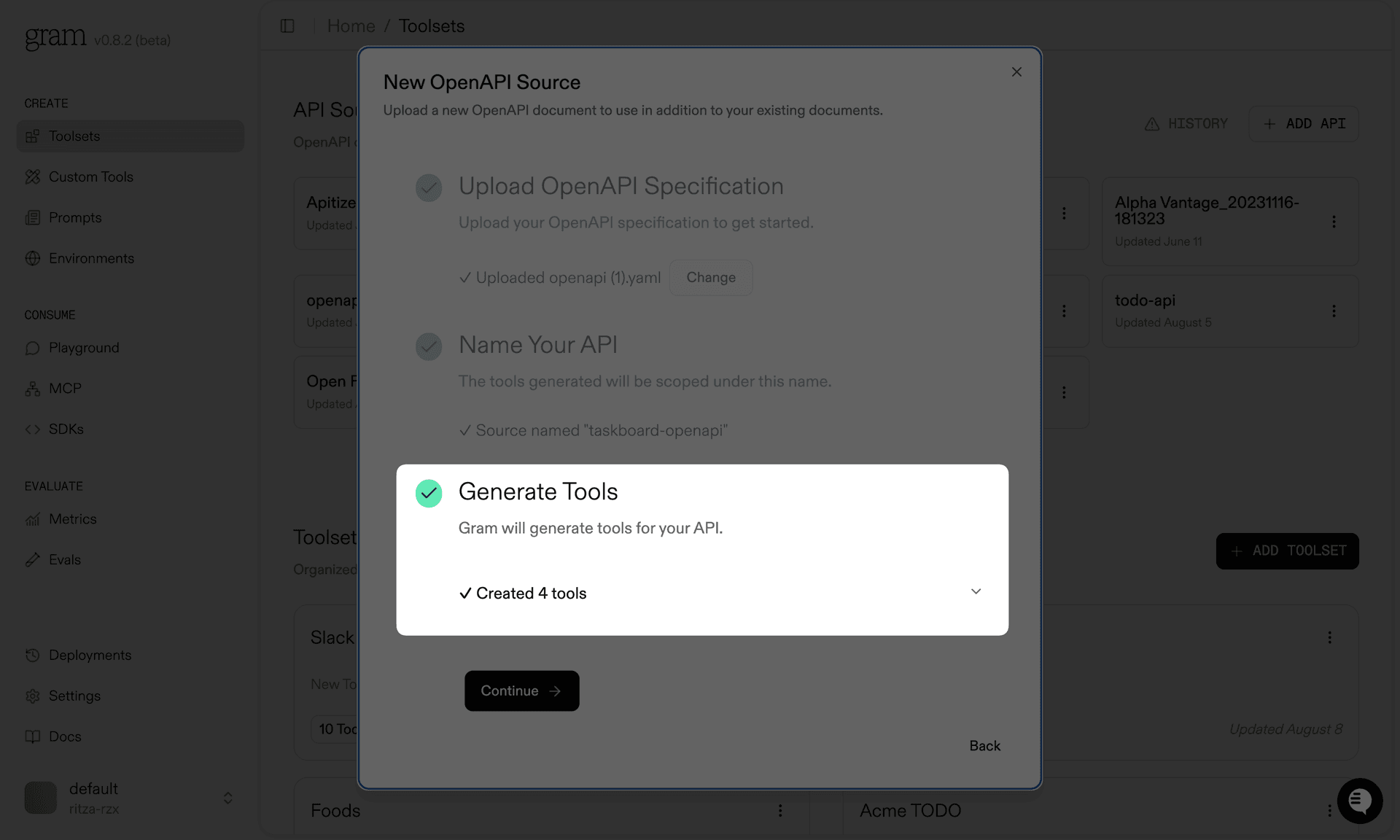This screenshot has width=1400, height=840.
Task: Navigate to Home via the breadcrumb
Action: tap(351, 26)
